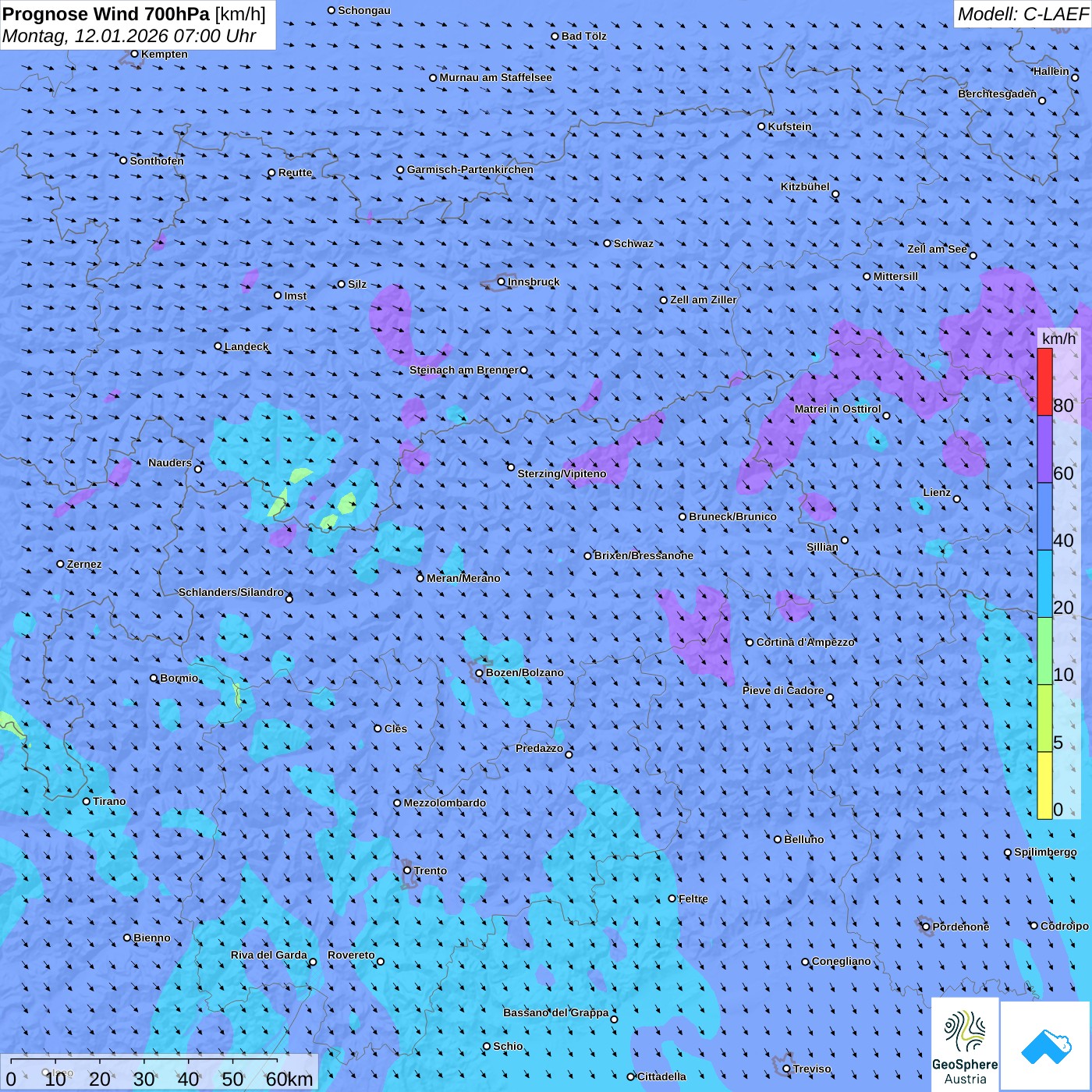Click the Trento city marker
Screen dimensions: 1092x1092
click(407, 870)
